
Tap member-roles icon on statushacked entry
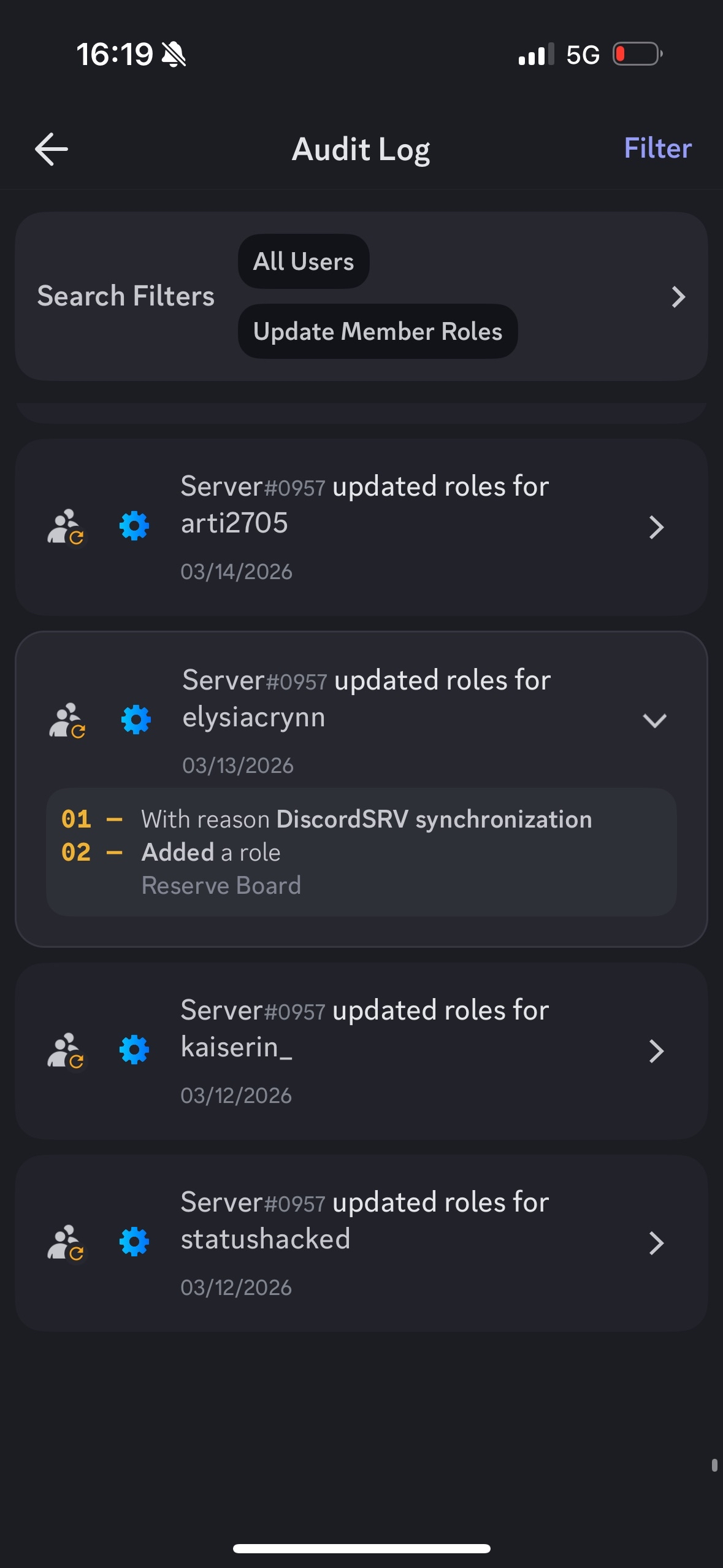click(x=66, y=1243)
